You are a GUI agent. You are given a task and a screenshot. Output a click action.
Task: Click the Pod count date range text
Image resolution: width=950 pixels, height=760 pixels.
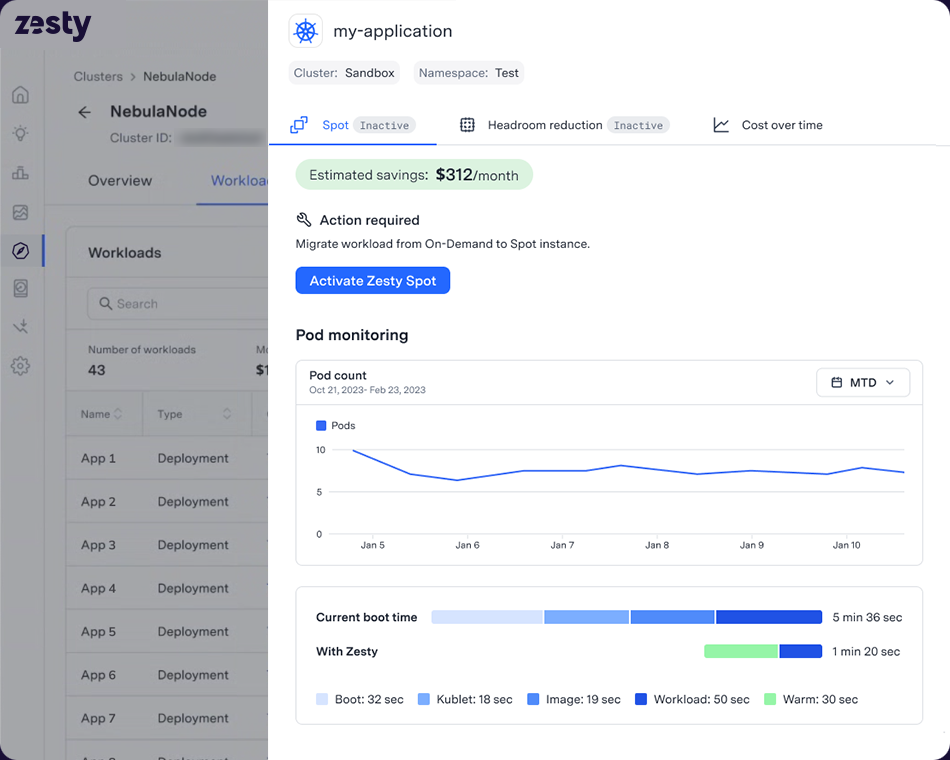point(367,390)
